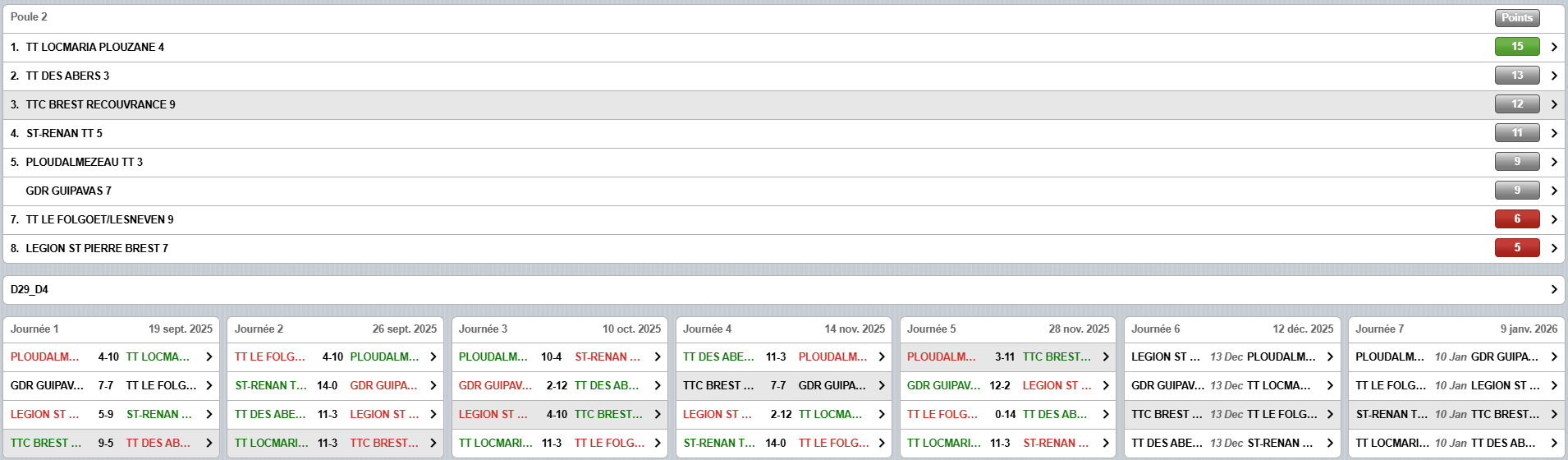Open Journée 6 TTC BREST 13 Dec match
Viewport: 1568px width, 460px height.
(1231, 414)
